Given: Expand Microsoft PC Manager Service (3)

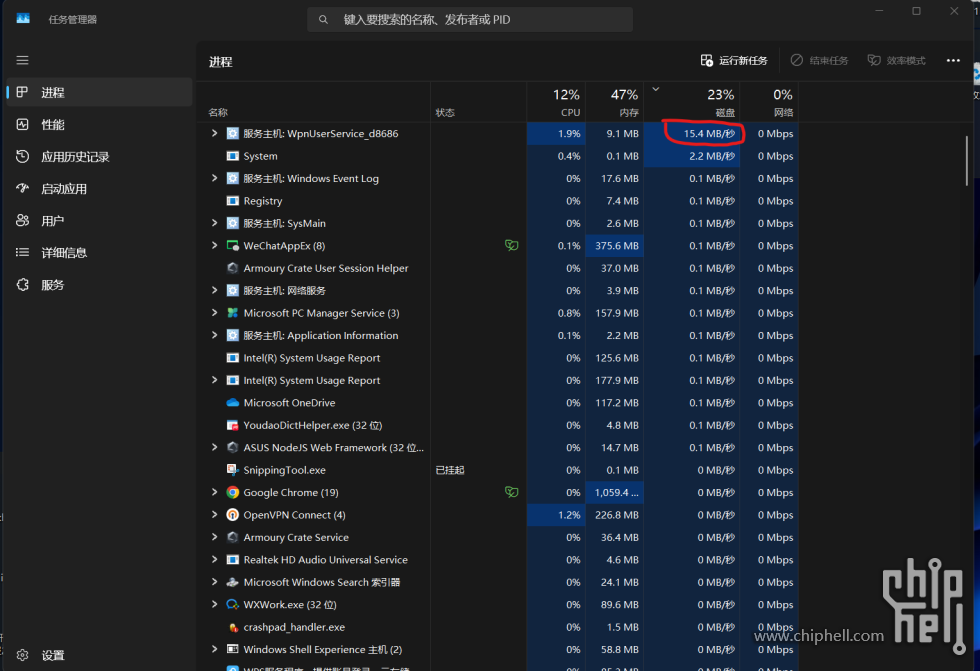Looking at the screenshot, I should [x=214, y=313].
